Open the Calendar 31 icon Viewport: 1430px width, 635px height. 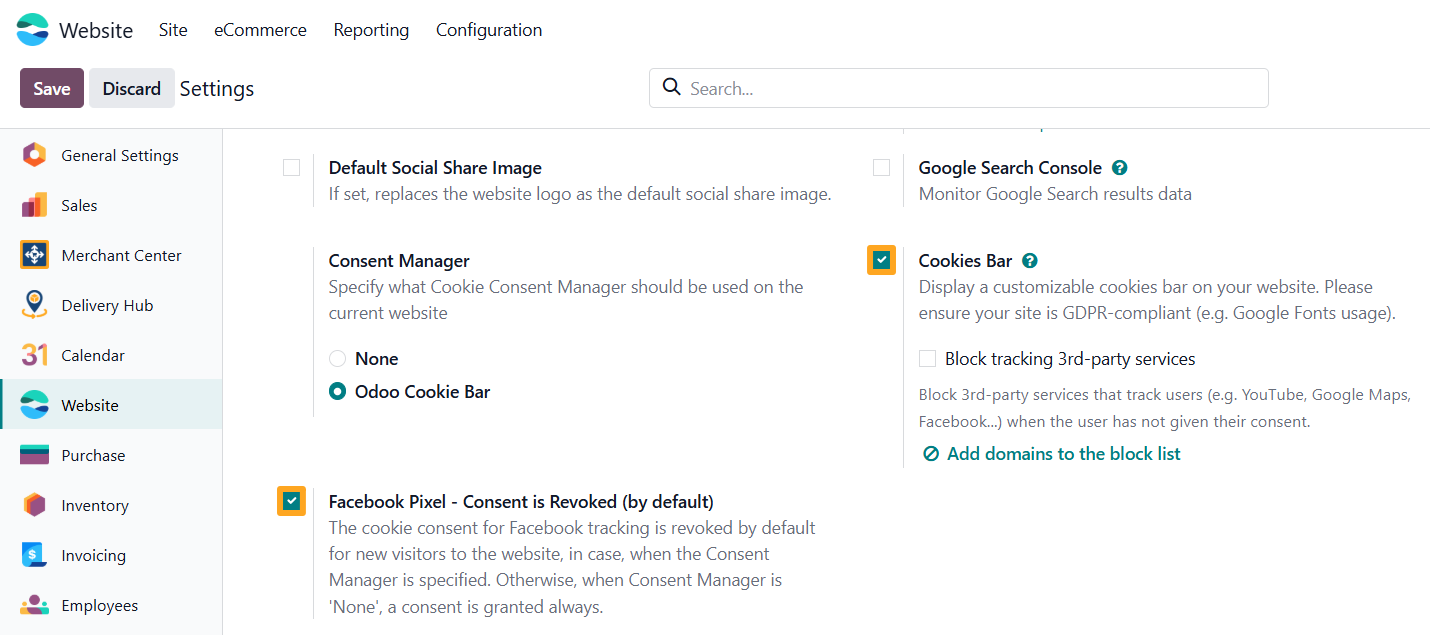tap(34, 355)
